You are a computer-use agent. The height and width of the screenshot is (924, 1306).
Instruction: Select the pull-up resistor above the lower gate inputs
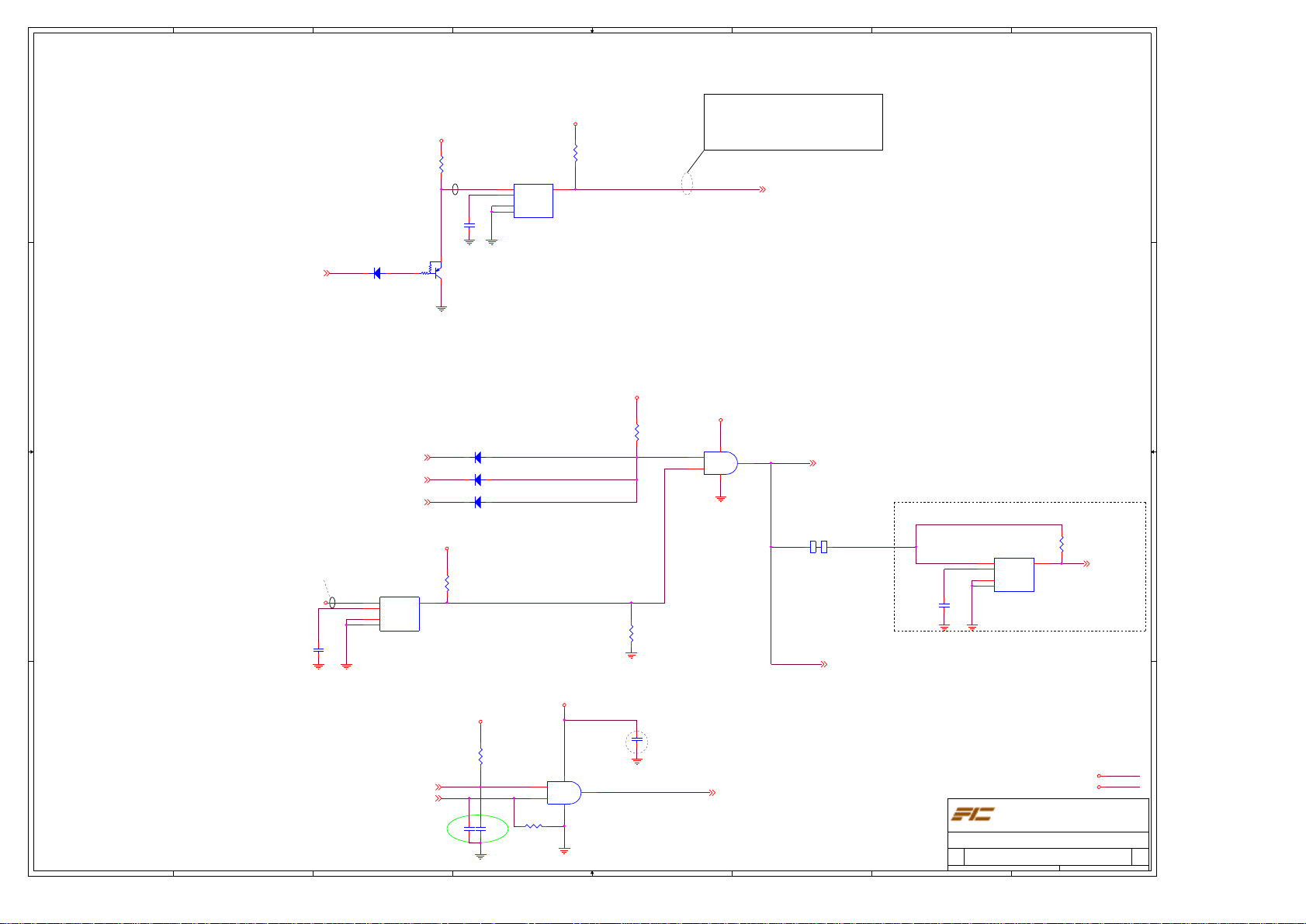pyautogui.click(x=481, y=755)
